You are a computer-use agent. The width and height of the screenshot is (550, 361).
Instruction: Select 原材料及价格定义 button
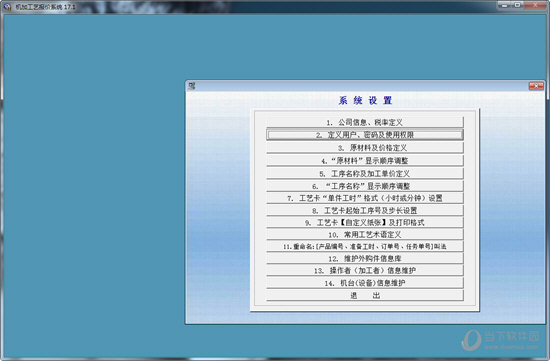pos(365,148)
